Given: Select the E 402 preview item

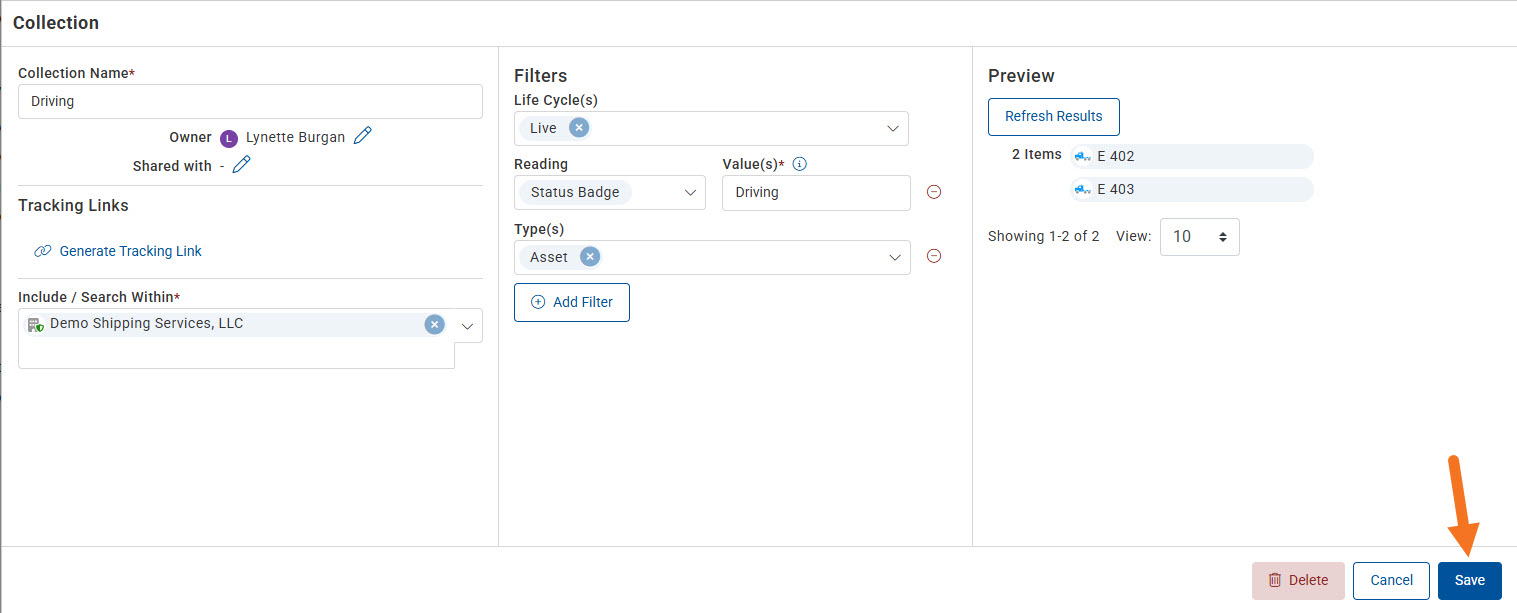Looking at the screenshot, I should tap(1191, 157).
